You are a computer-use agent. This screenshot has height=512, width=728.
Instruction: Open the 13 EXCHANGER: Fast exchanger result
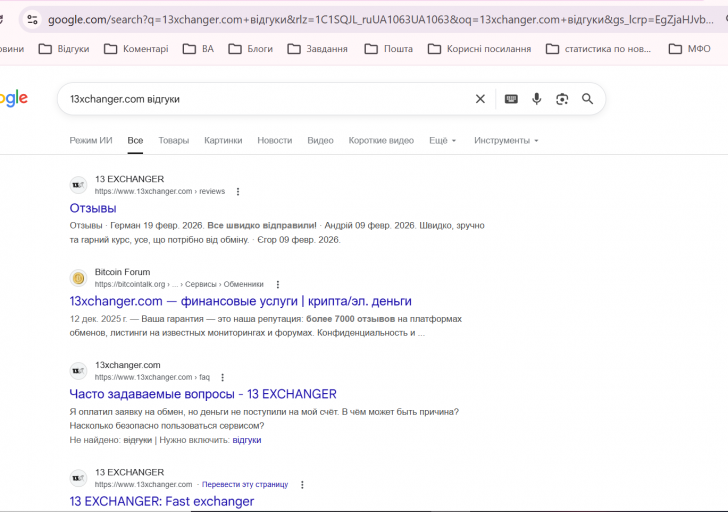click(x=162, y=501)
